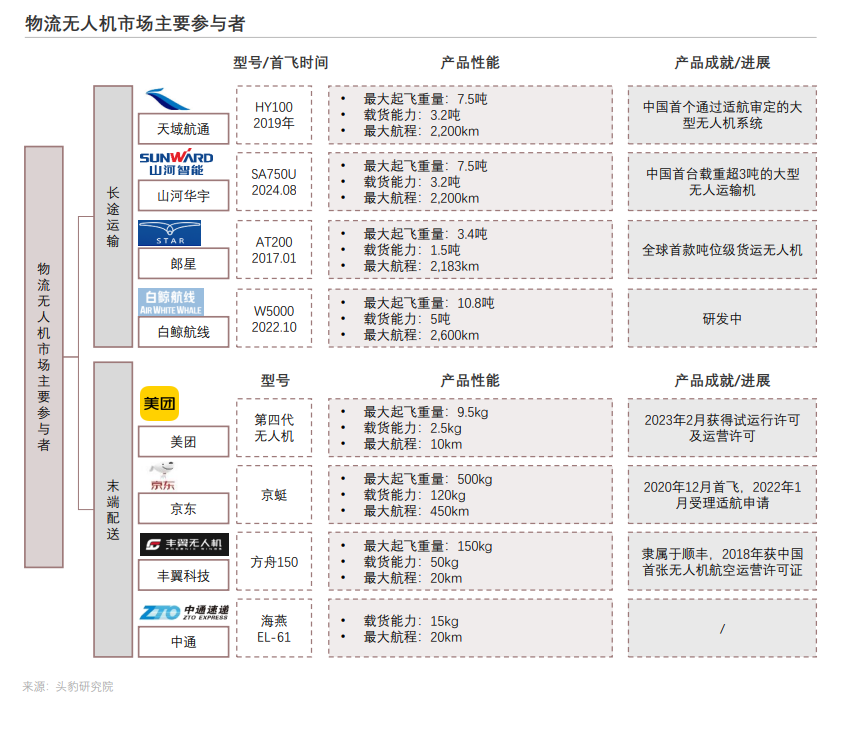This screenshot has width=860, height=732.
Task: Select the 京东 company name box
Action: pyautogui.click(x=183, y=508)
